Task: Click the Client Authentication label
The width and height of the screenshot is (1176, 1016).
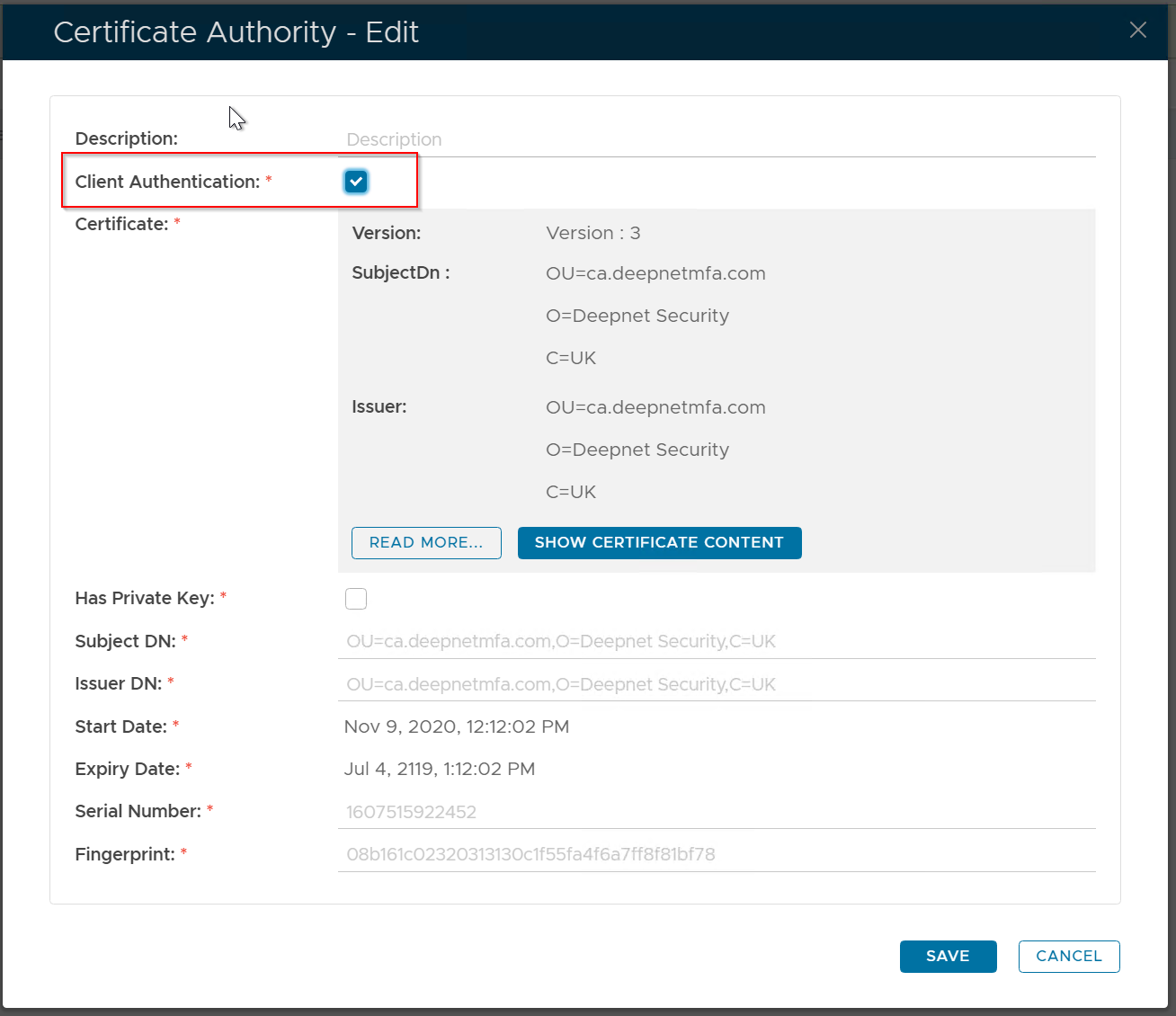Action: 167,182
